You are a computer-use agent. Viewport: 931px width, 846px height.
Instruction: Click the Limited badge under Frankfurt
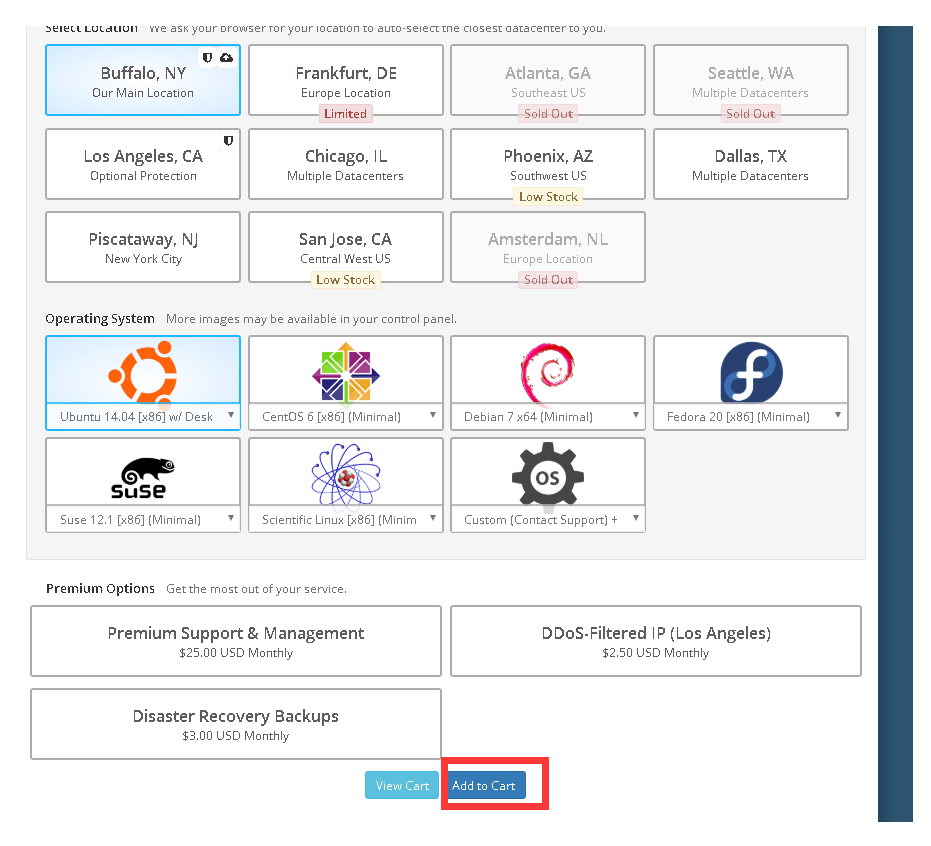(x=346, y=113)
